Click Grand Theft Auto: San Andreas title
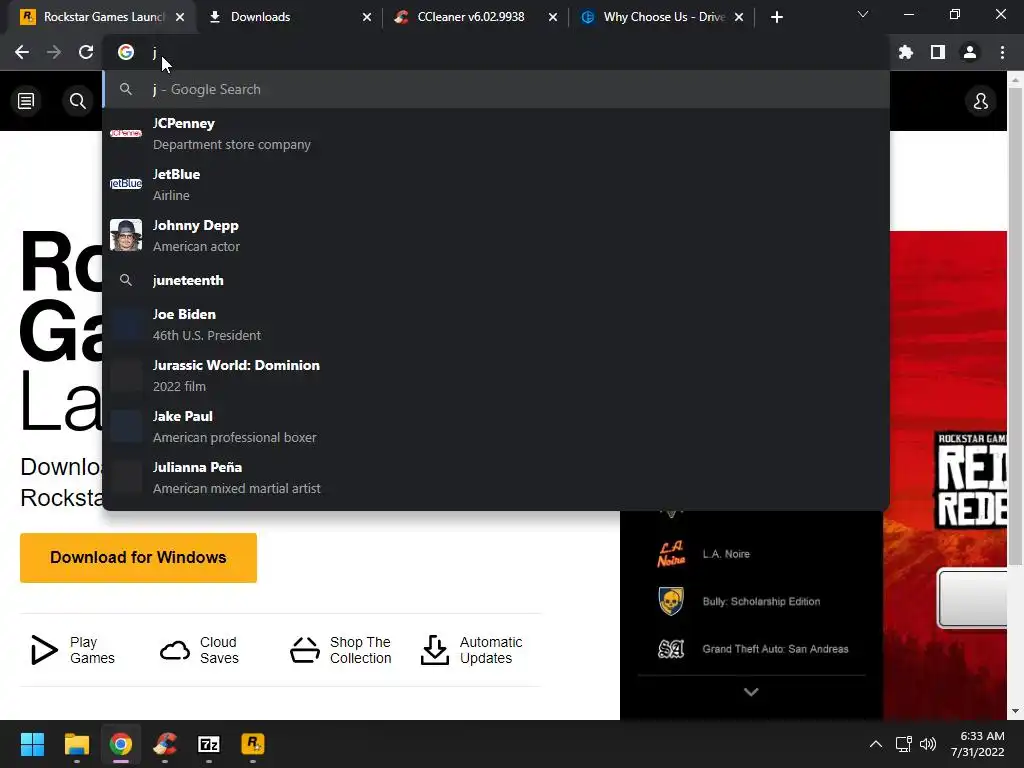The height and width of the screenshot is (768, 1024). [775, 648]
